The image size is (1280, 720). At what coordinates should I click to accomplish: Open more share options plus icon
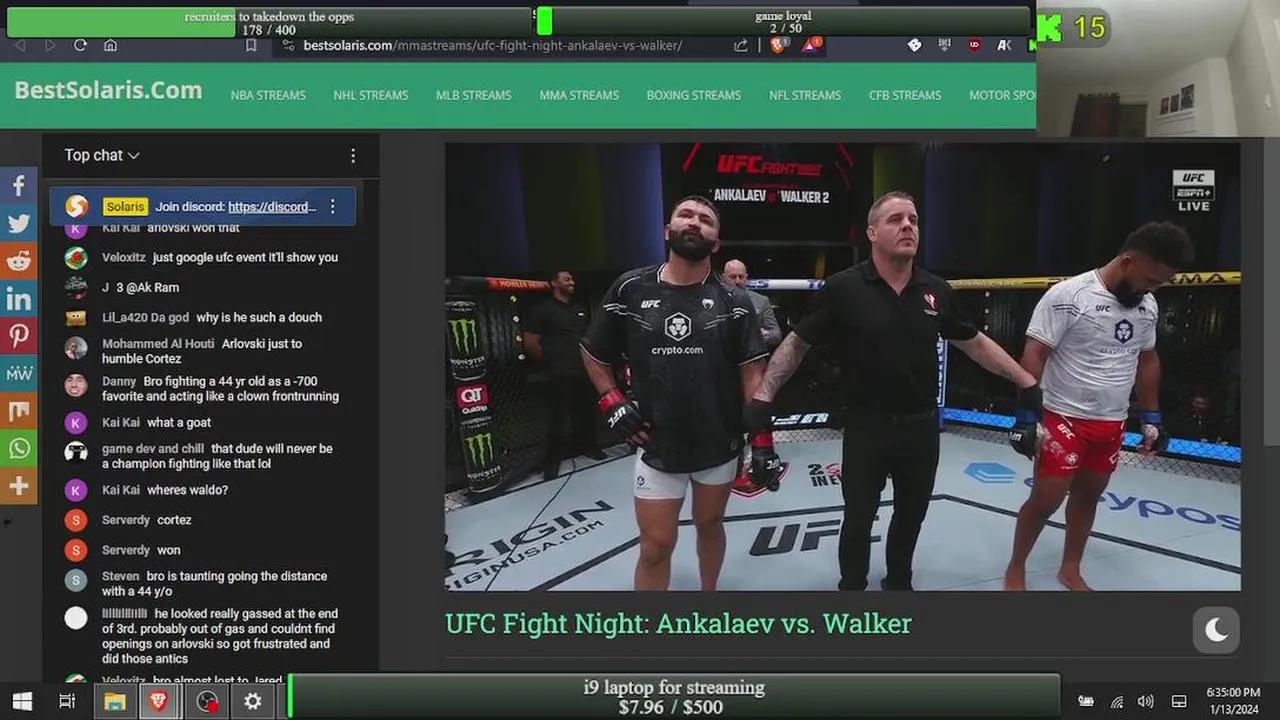pos(18,486)
